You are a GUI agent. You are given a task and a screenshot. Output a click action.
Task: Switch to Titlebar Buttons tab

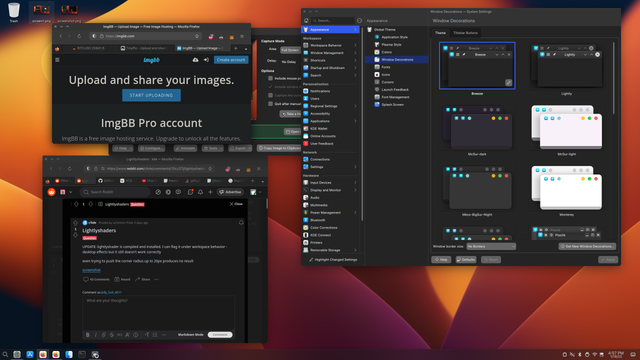[465, 33]
